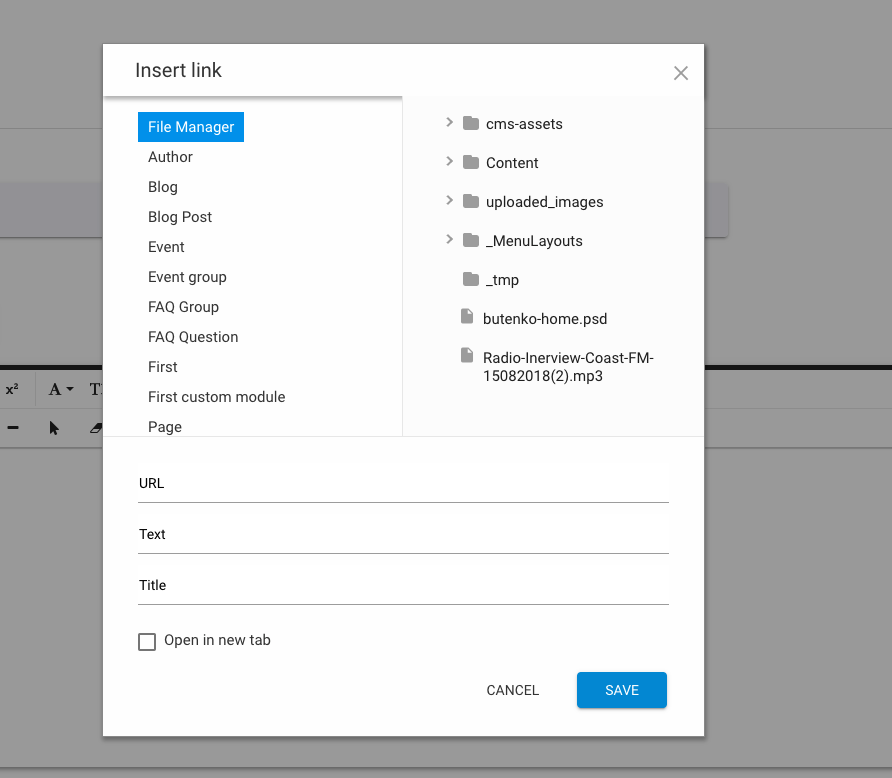Select the First module entry
This screenshot has height=778, width=892.
click(x=163, y=367)
